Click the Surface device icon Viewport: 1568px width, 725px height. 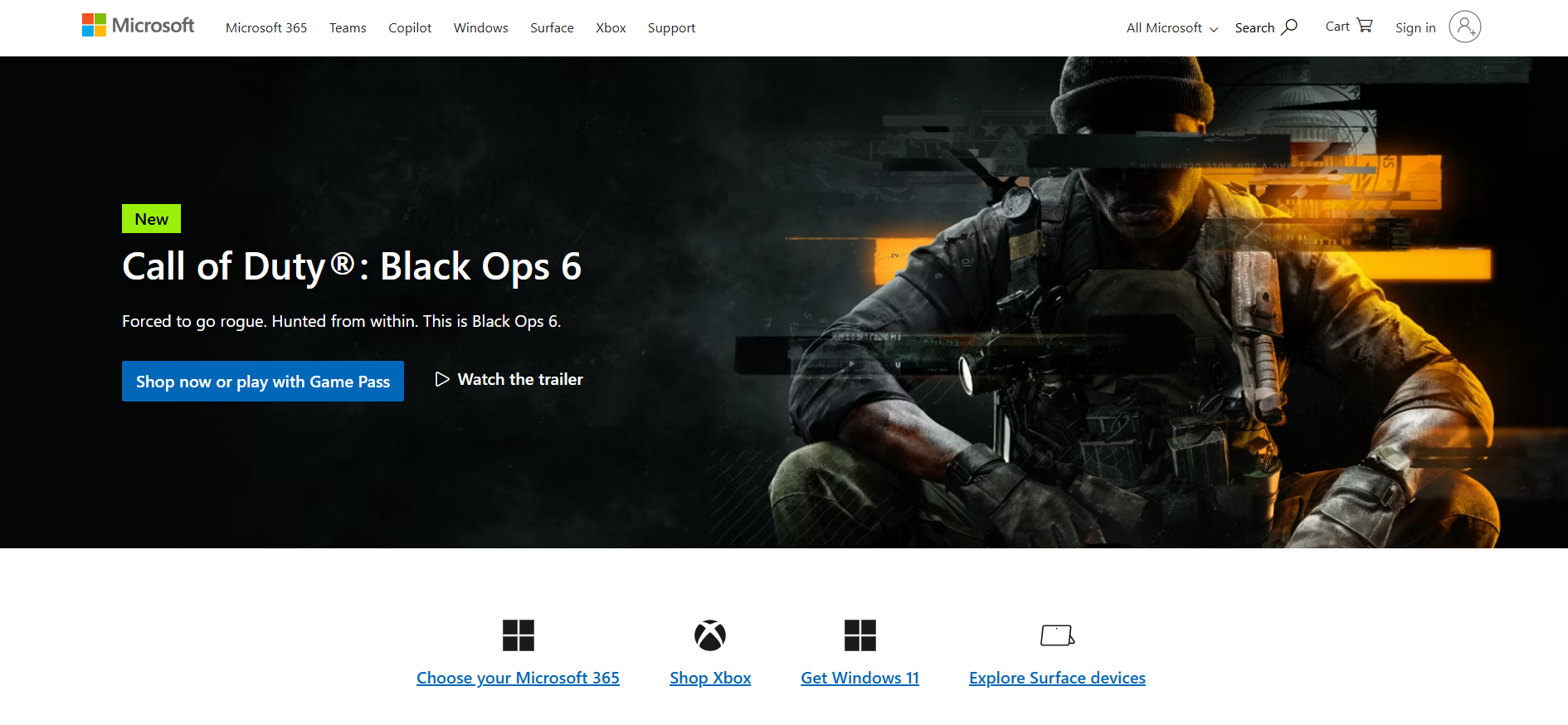tap(1058, 635)
